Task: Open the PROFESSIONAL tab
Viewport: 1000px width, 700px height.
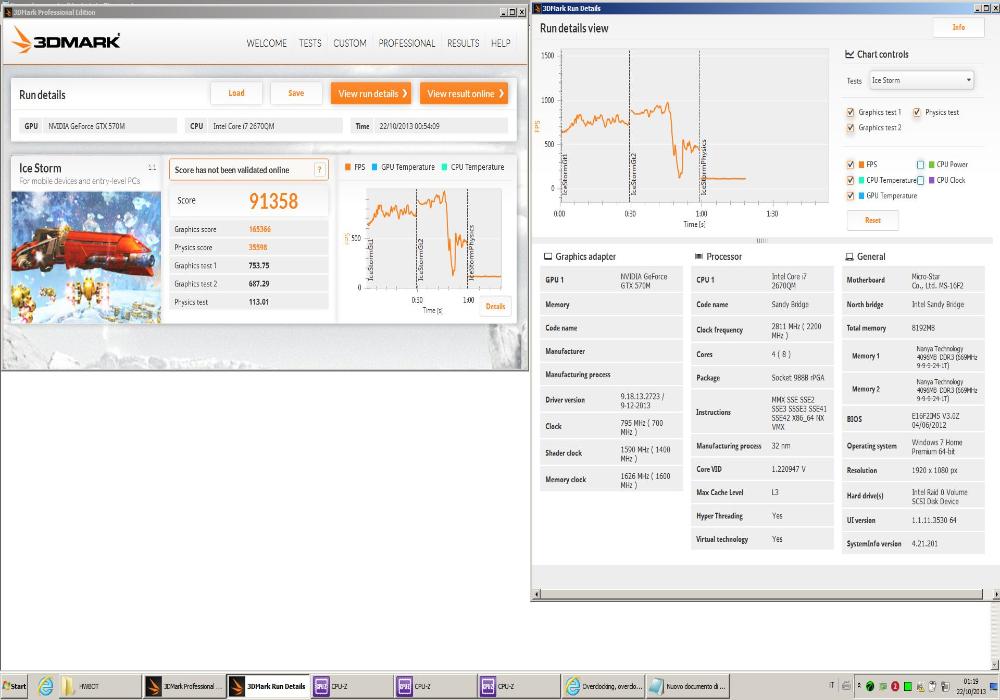Action: [407, 43]
